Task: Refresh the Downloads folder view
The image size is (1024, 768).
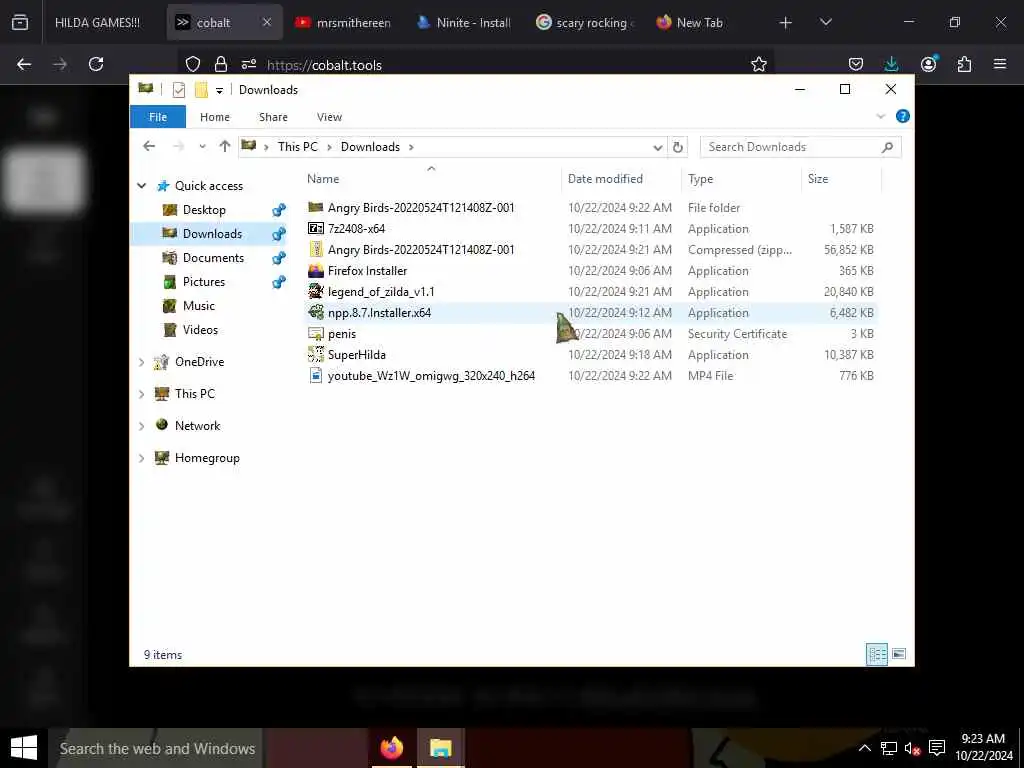Action: [678, 147]
